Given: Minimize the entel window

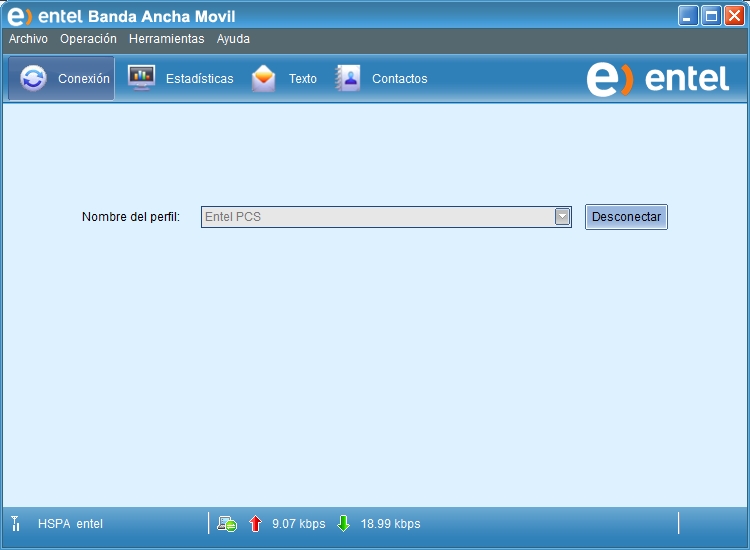Looking at the screenshot, I should click(688, 16).
